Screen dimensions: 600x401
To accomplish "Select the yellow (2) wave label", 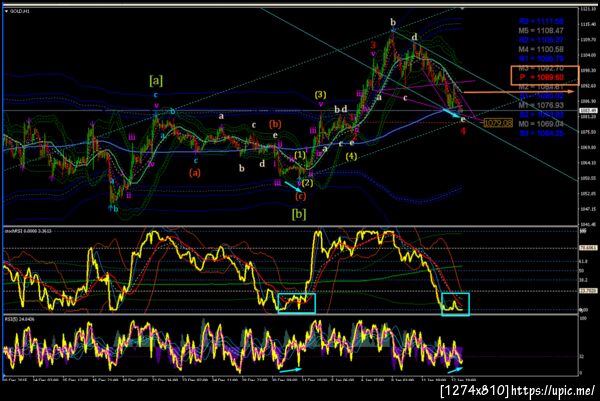I will (307, 183).
